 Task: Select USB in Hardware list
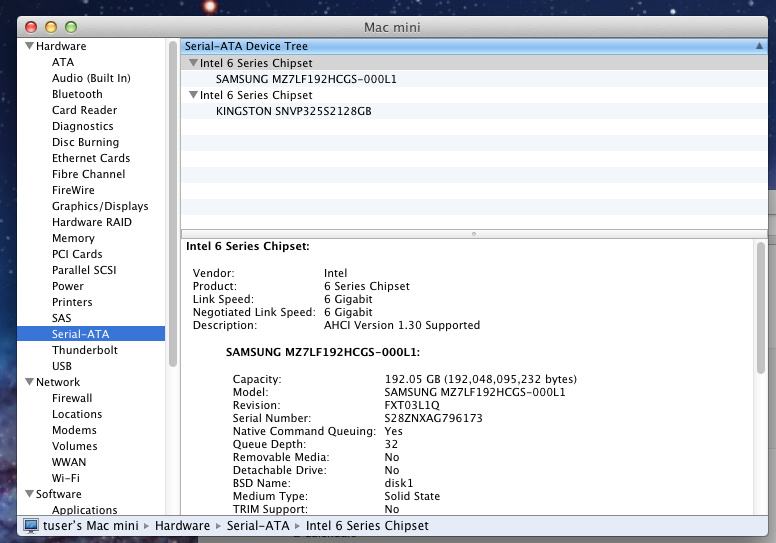tap(62, 366)
